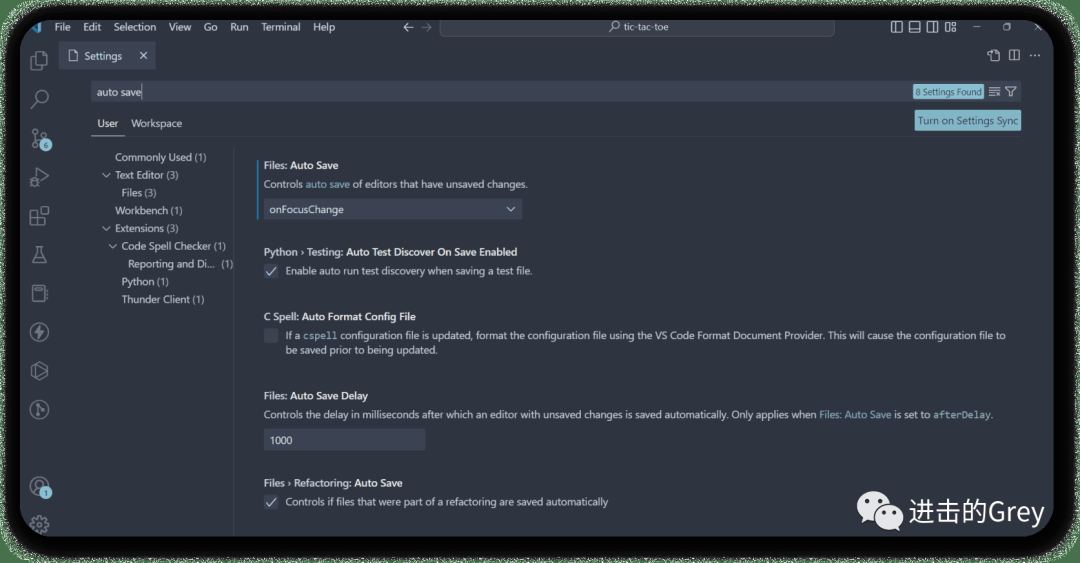Clear the settings search input
1080x563 pixels.
click(x=995, y=92)
